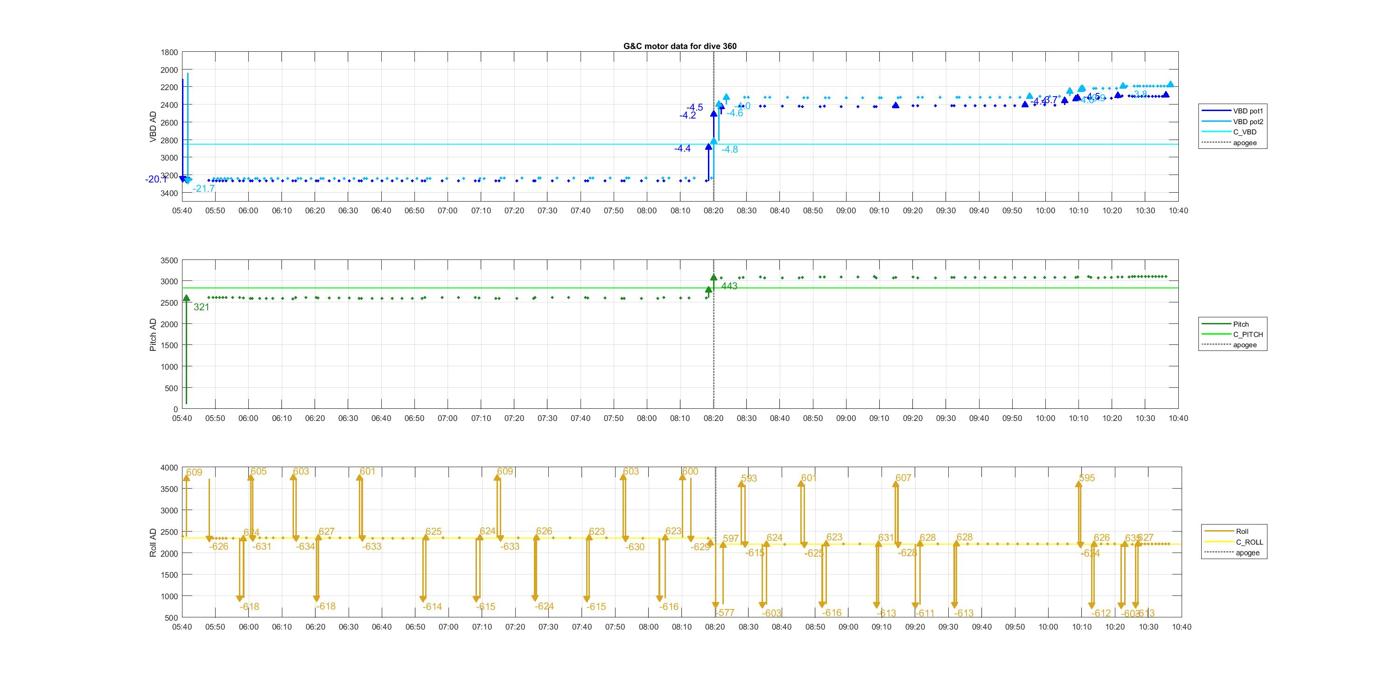This screenshot has width=1400, height=693.
Task: Click the title "G&C motor data for dive 360"
Action: point(679,46)
